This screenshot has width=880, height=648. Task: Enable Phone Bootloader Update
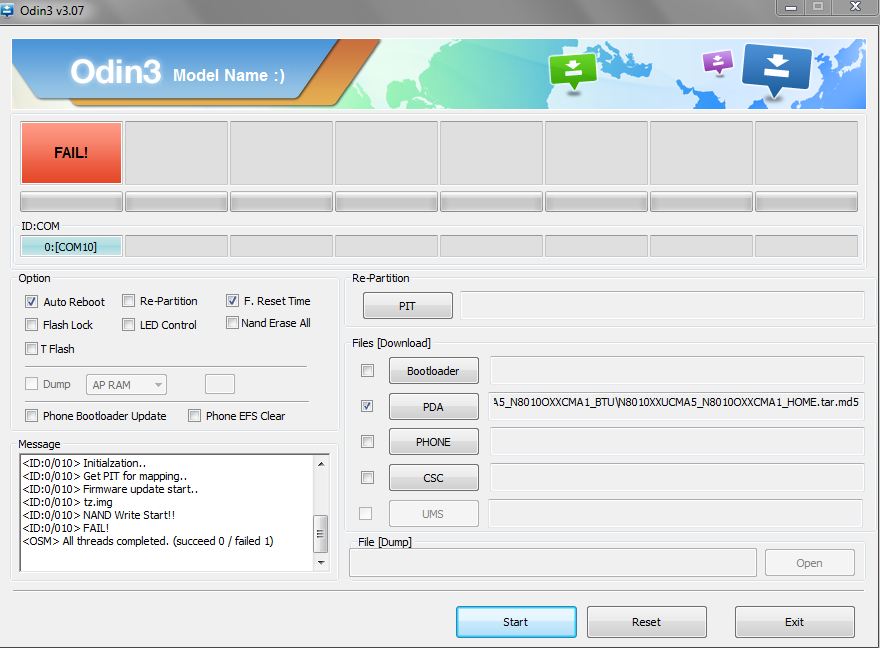pos(31,415)
